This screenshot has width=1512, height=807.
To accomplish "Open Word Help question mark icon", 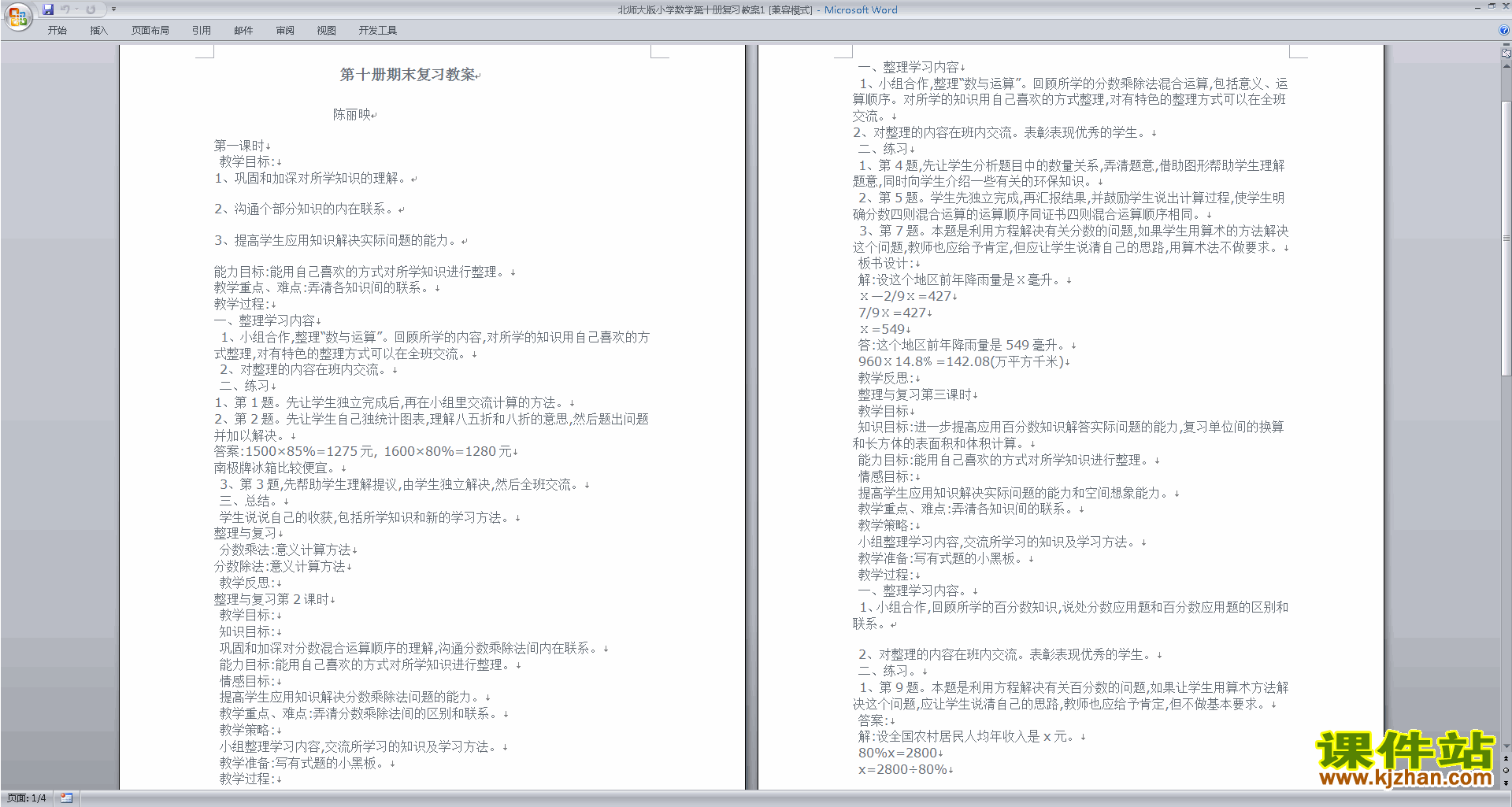I will click(1504, 30).
